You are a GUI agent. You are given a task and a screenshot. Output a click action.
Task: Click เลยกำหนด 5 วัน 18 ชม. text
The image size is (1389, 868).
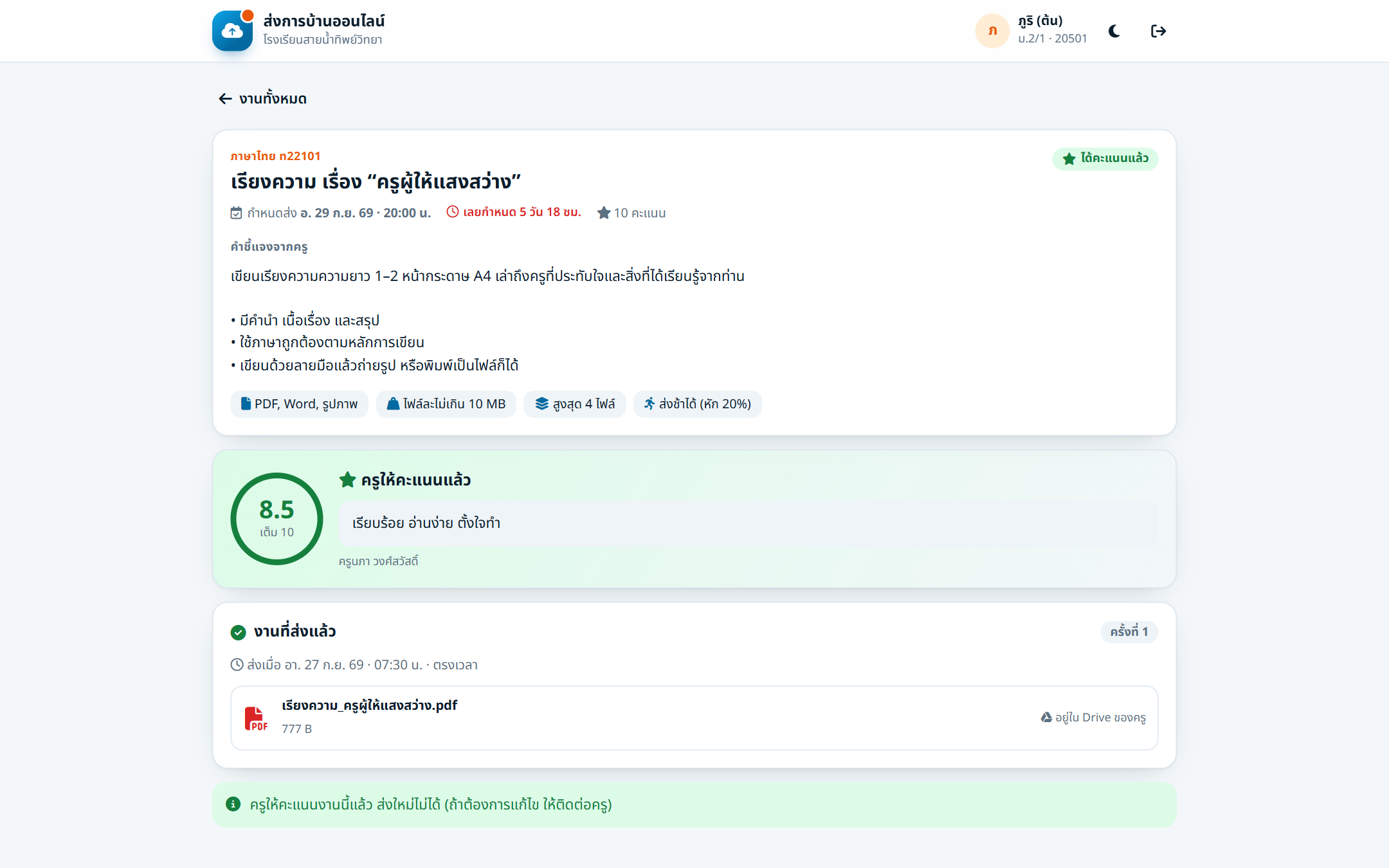(522, 212)
